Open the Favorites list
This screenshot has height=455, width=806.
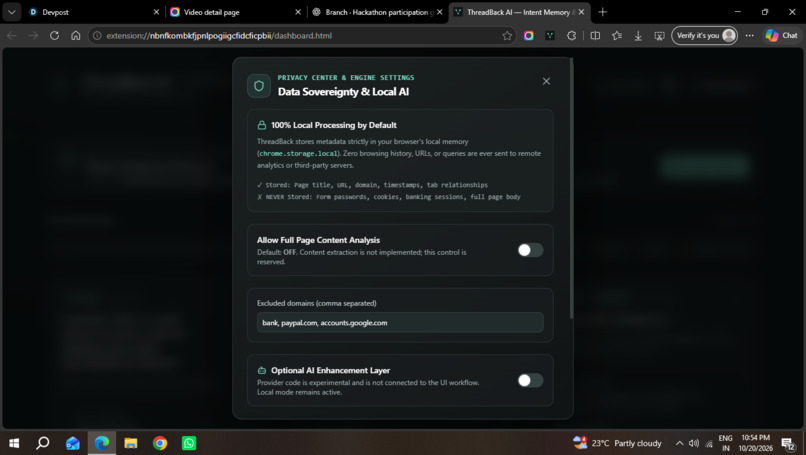click(x=617, y=35)
